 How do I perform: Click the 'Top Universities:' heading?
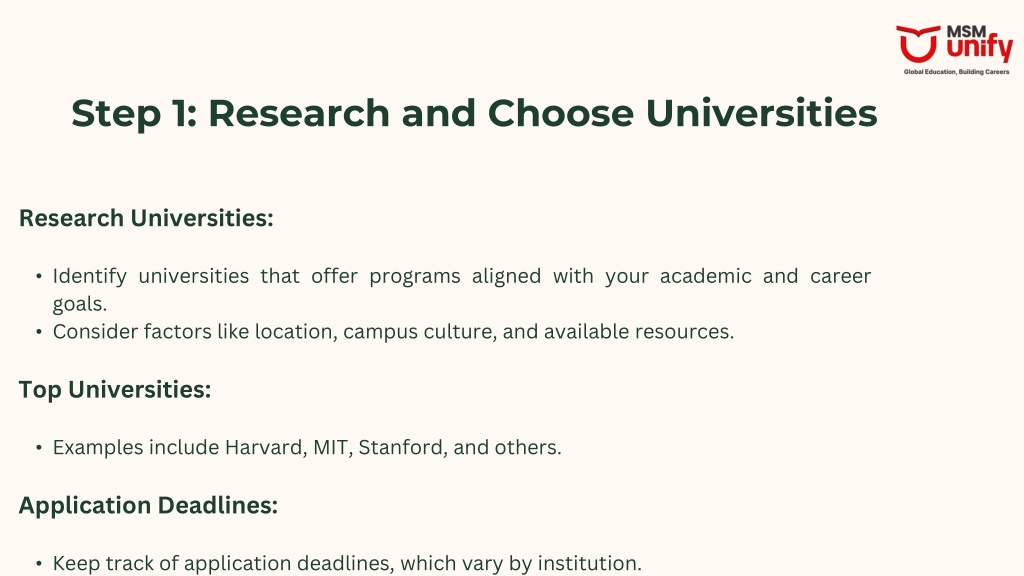click(115, 390)
